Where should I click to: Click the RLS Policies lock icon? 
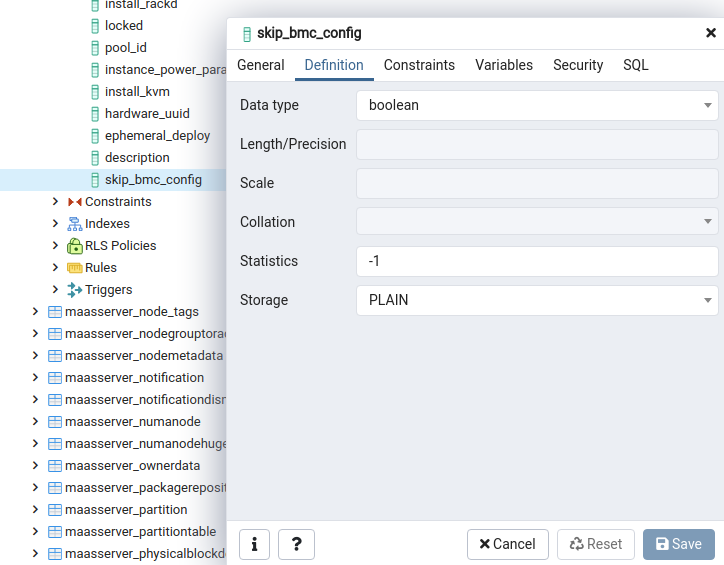[x=74, y=246]
